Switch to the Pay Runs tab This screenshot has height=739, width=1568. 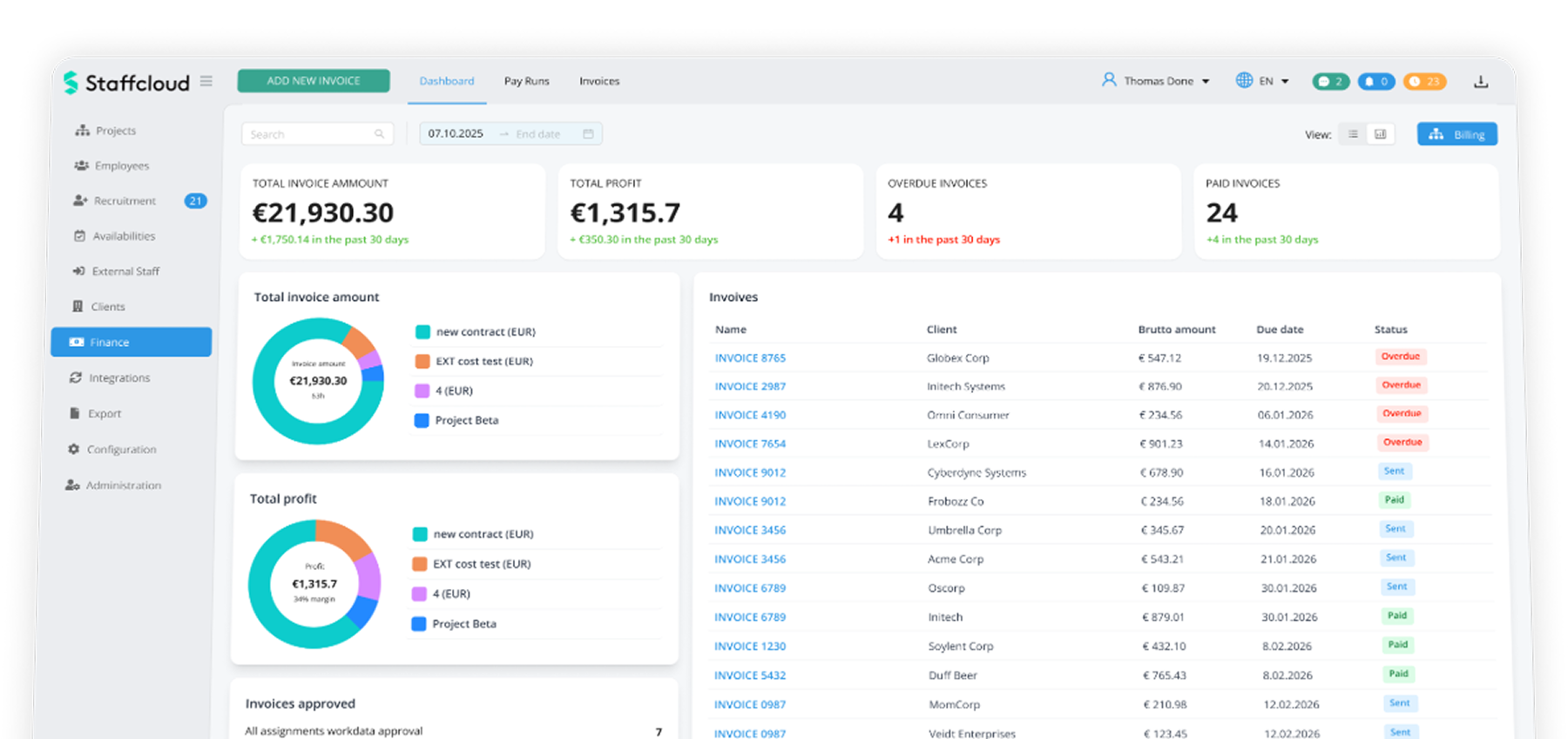pos(526,81)
